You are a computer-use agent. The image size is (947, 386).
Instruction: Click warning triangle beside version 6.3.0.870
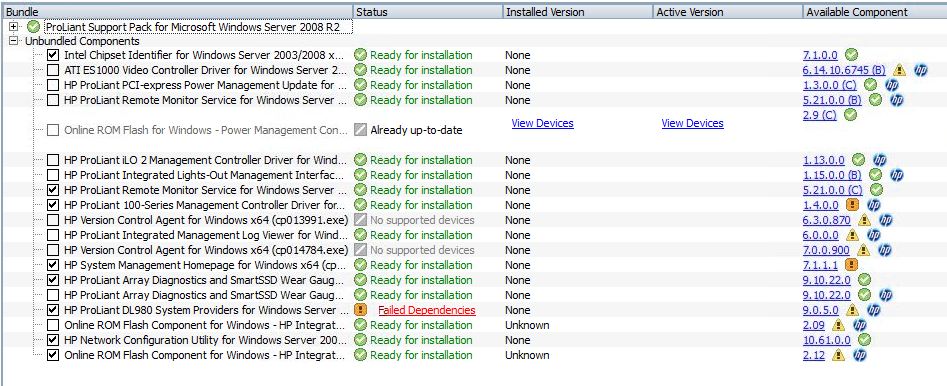pos(864,220)
